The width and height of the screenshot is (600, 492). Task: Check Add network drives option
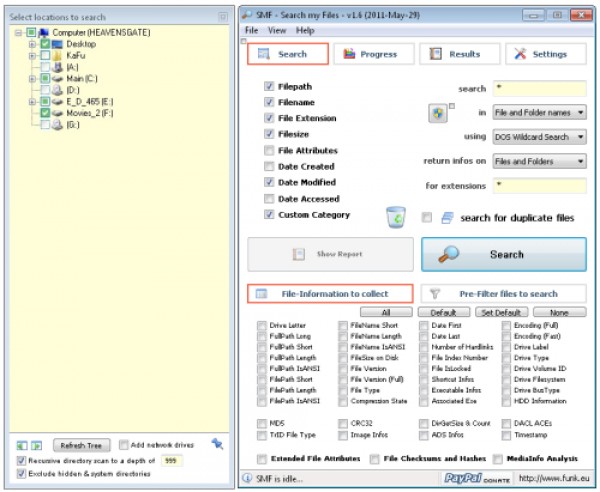(123, 445)
